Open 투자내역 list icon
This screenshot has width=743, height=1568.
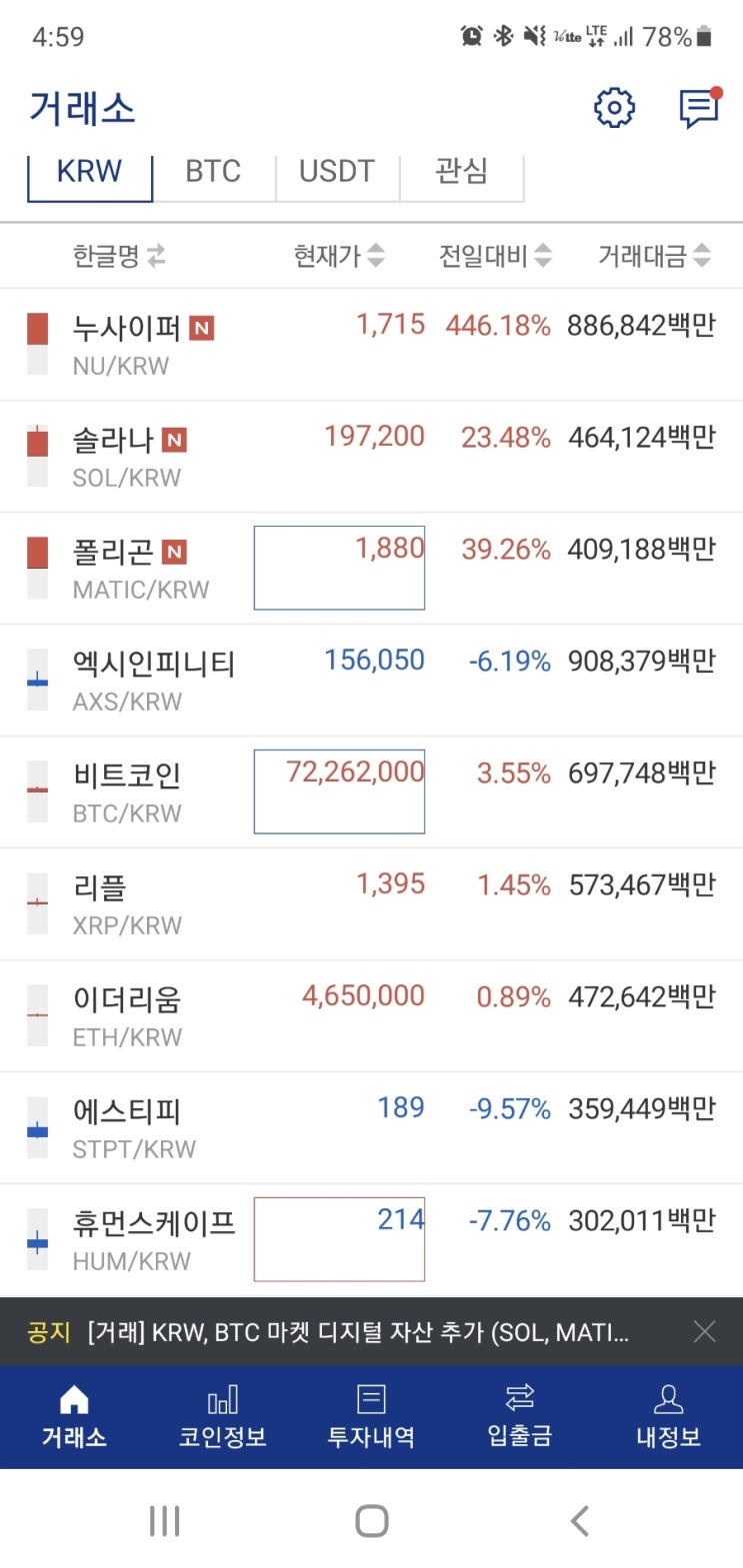tap(371, 1399)
